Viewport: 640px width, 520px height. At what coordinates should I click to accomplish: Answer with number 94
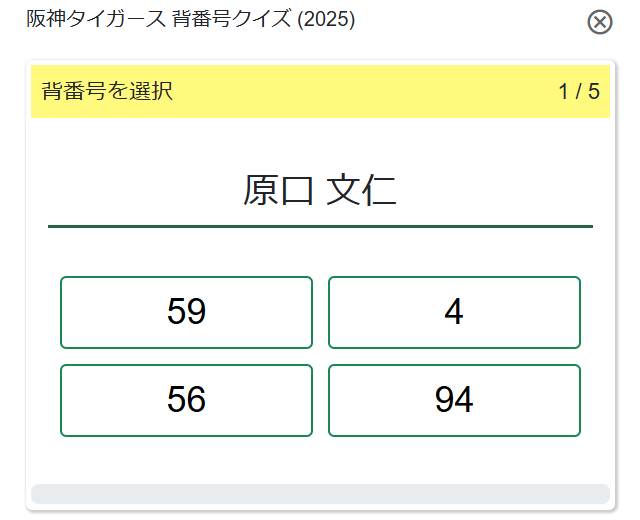454,400
